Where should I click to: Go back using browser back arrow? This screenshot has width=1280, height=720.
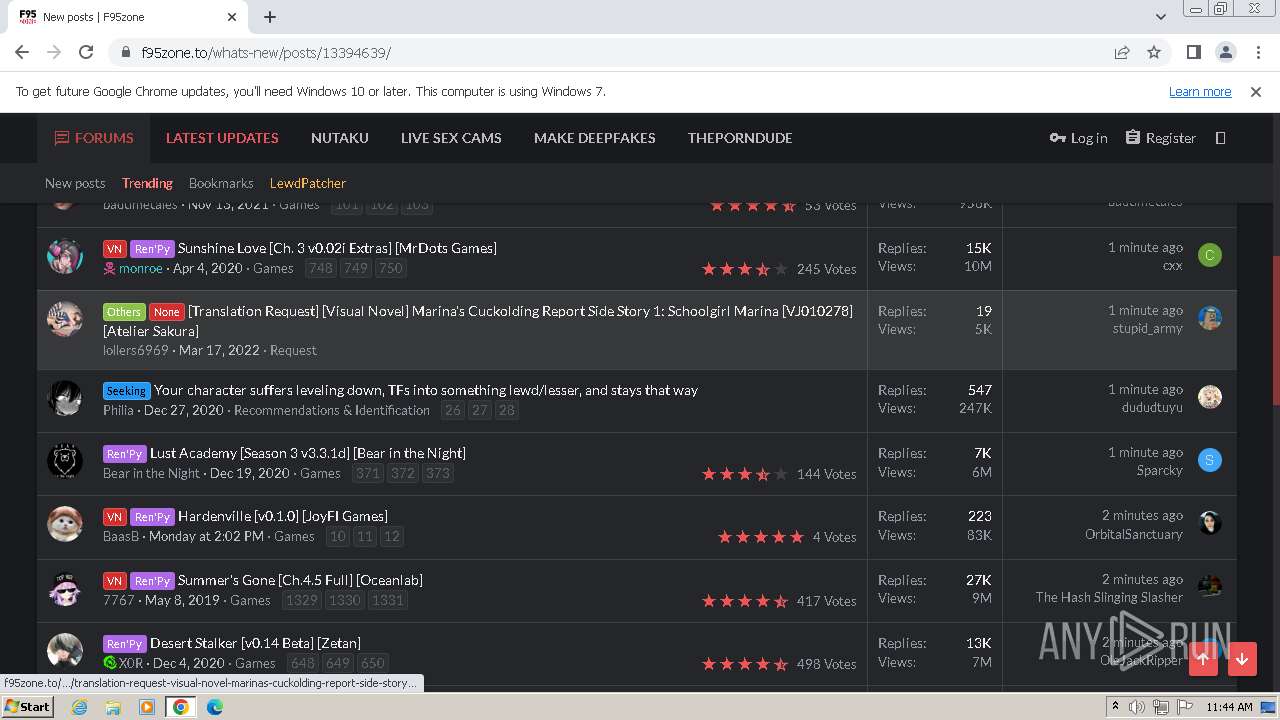(x=22, y=52)
